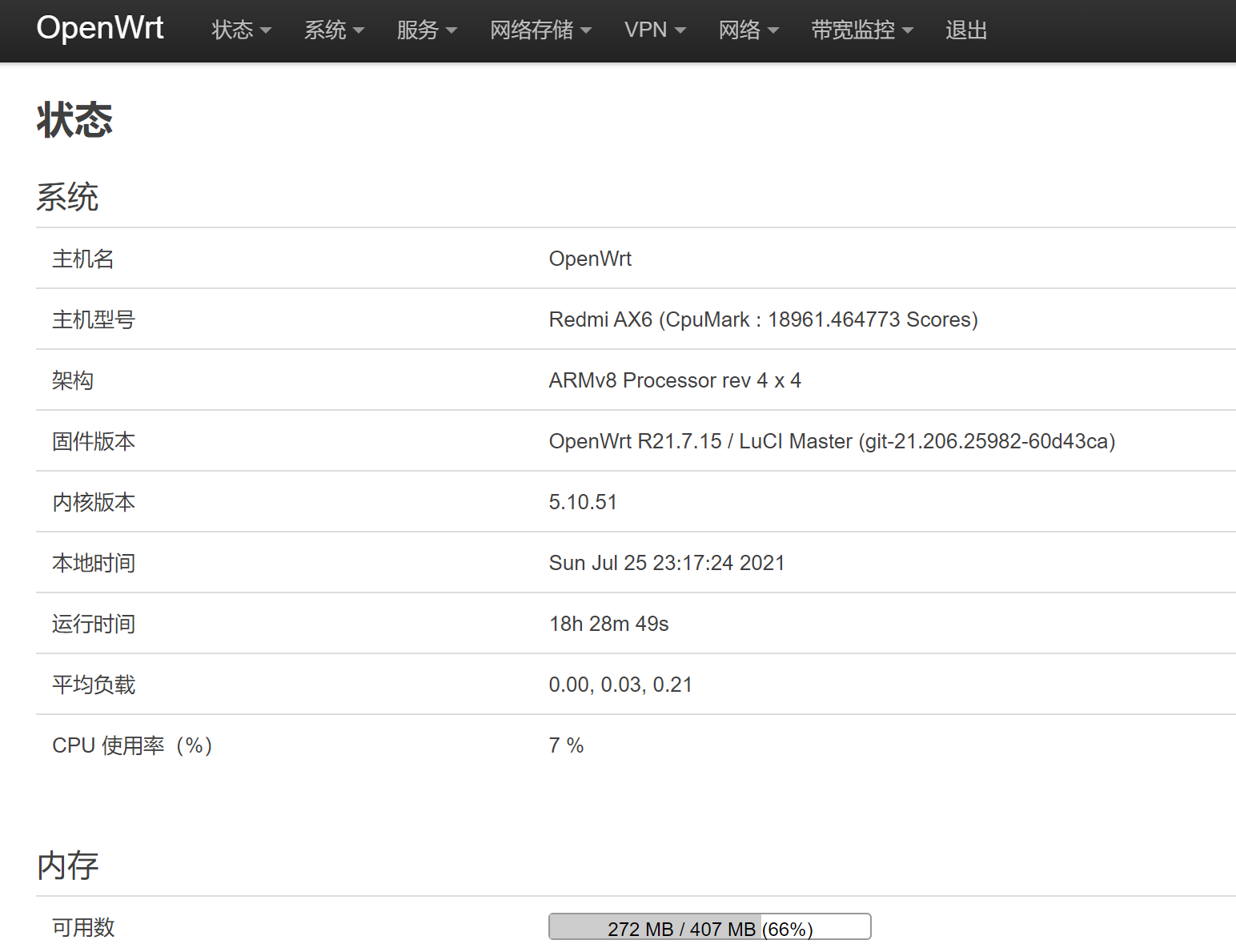This screenshot has width=1236, height=952.
Task: Open the 服务 (Services) menu
Action: tap(418, 30)
